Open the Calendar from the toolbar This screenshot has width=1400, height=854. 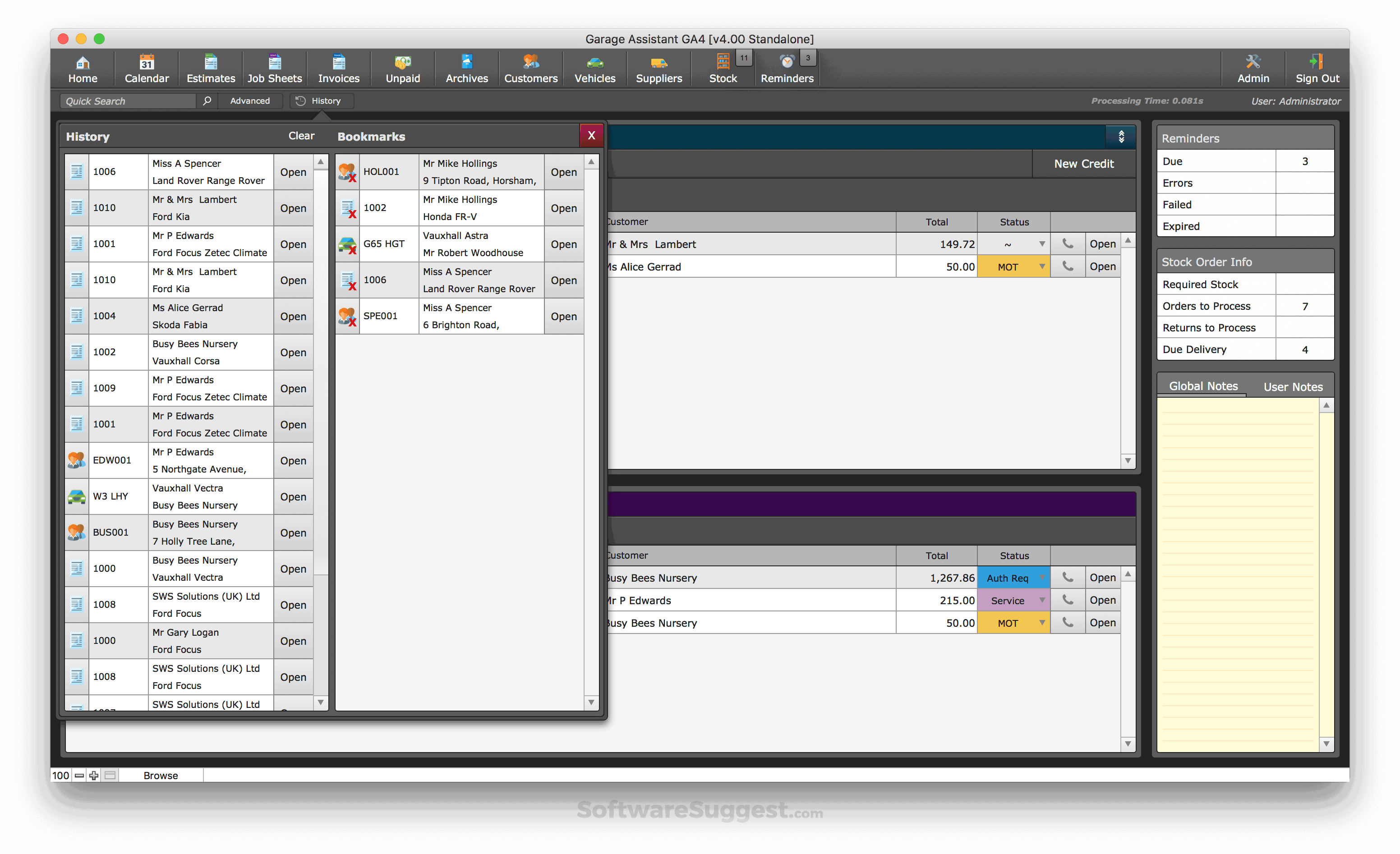coord(147,68)
